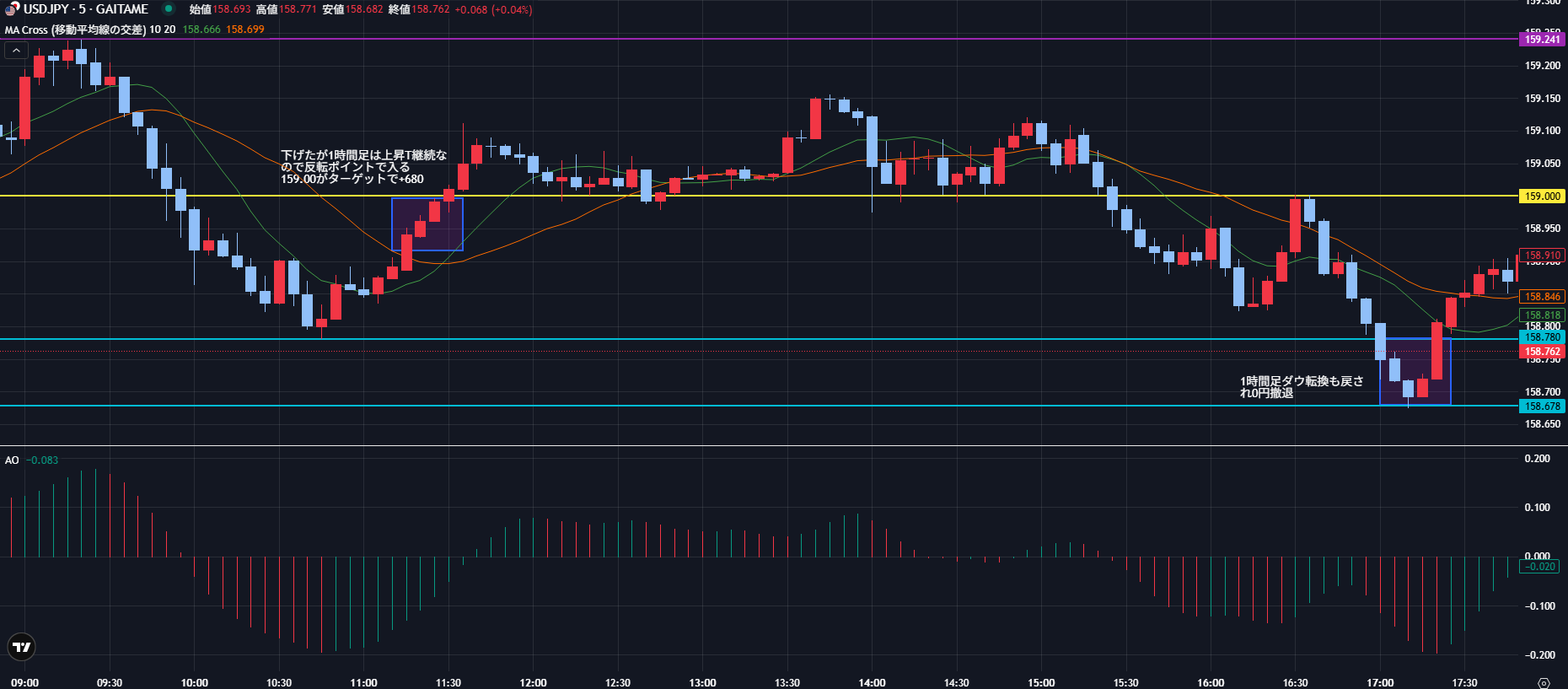The image size is (1568, 689).
Task: Open chart settings hexagon icon
Action: [x=1544, y=682]
